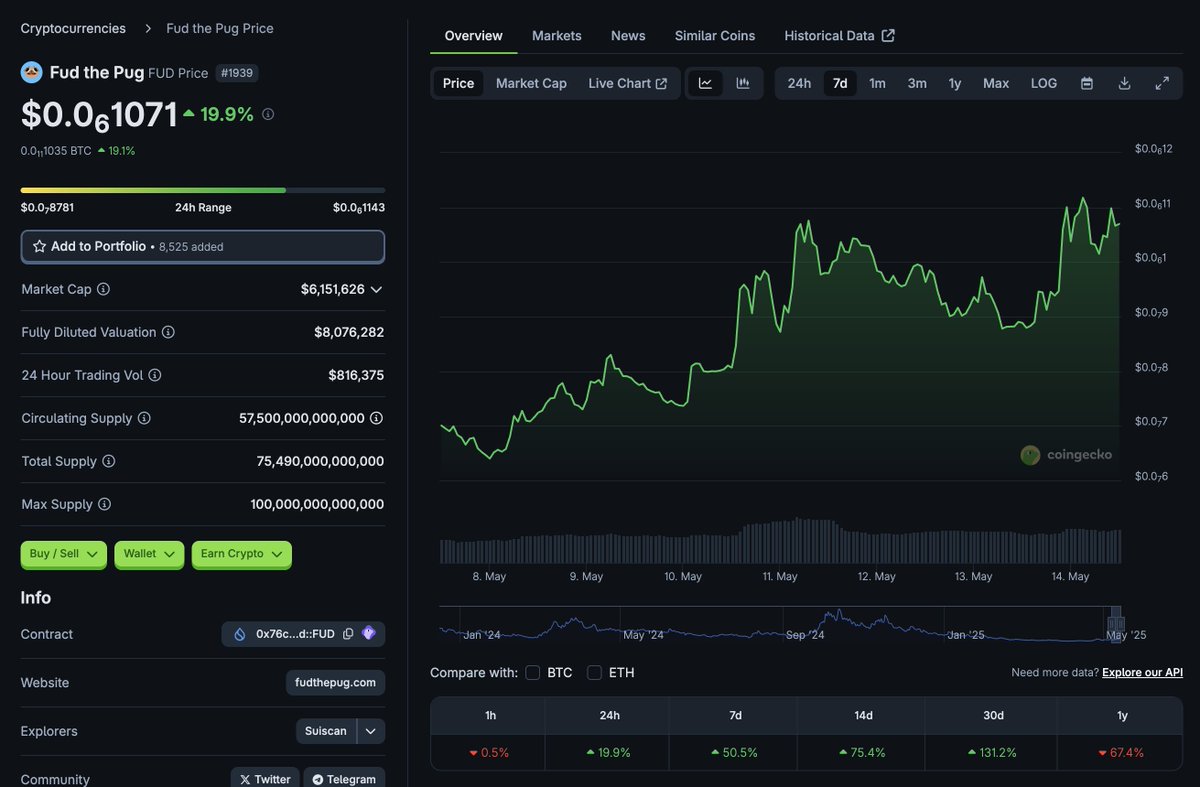
Task: Click the 24h Range progress bar
Action: pos(203,190)
